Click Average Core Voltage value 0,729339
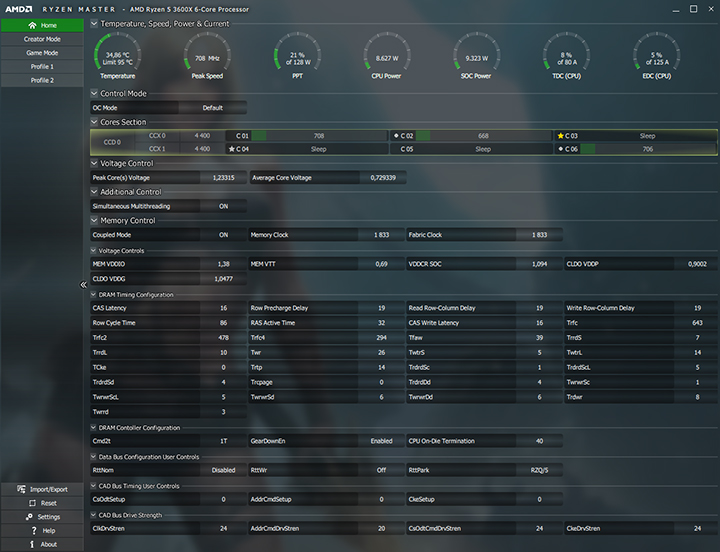Screen dimensions: 720x552 click(383, 178)
